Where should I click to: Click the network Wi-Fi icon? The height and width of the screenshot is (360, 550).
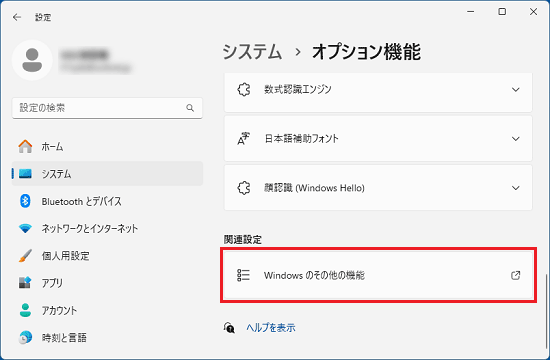pos(25,228)
